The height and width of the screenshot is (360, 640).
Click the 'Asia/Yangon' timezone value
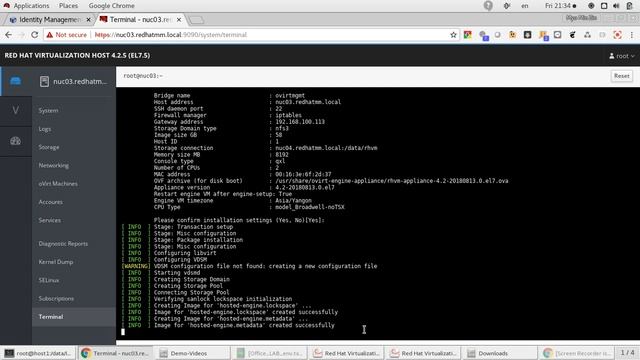tap(293, 201)
